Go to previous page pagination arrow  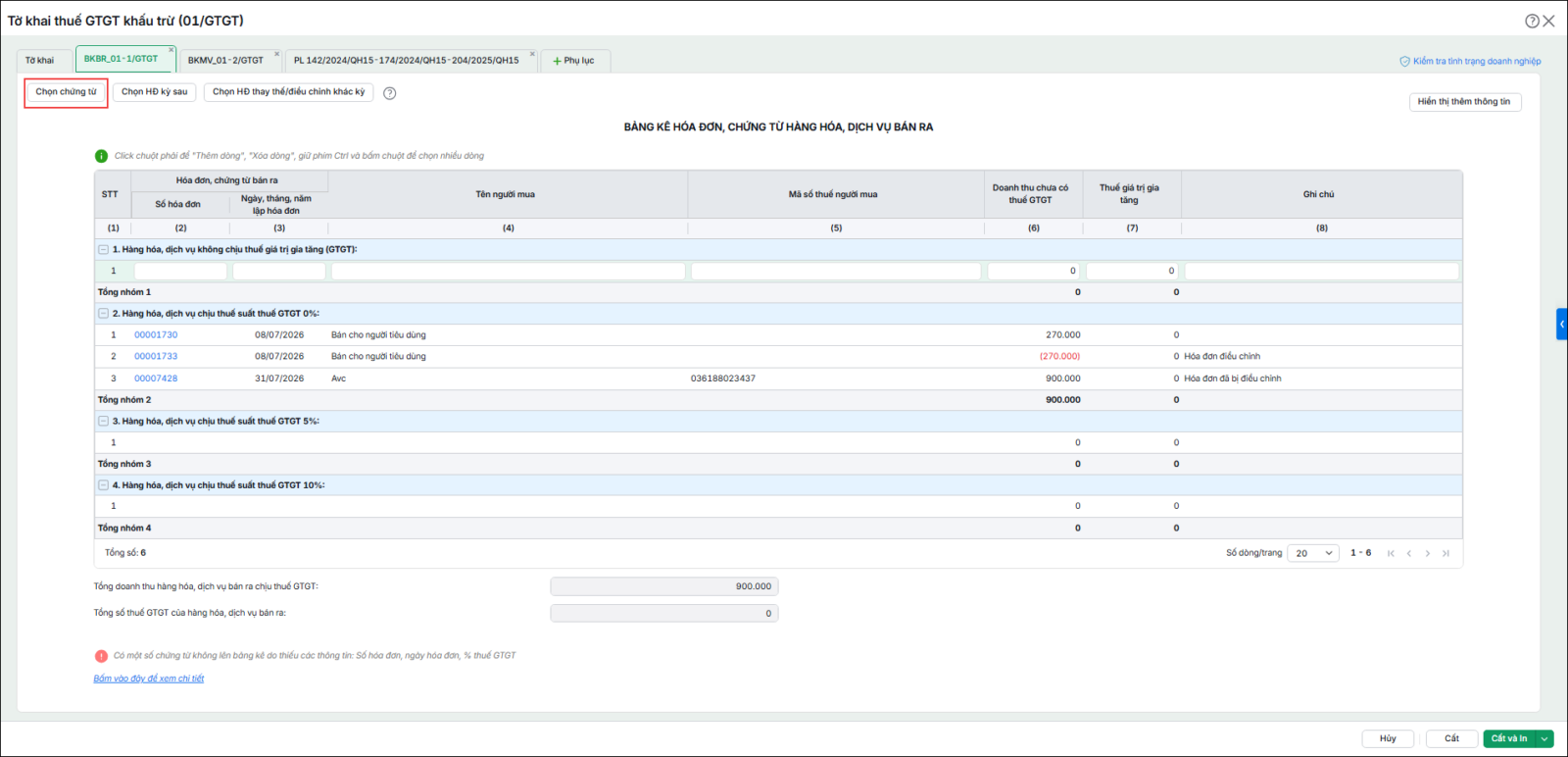pos(1409,553)
